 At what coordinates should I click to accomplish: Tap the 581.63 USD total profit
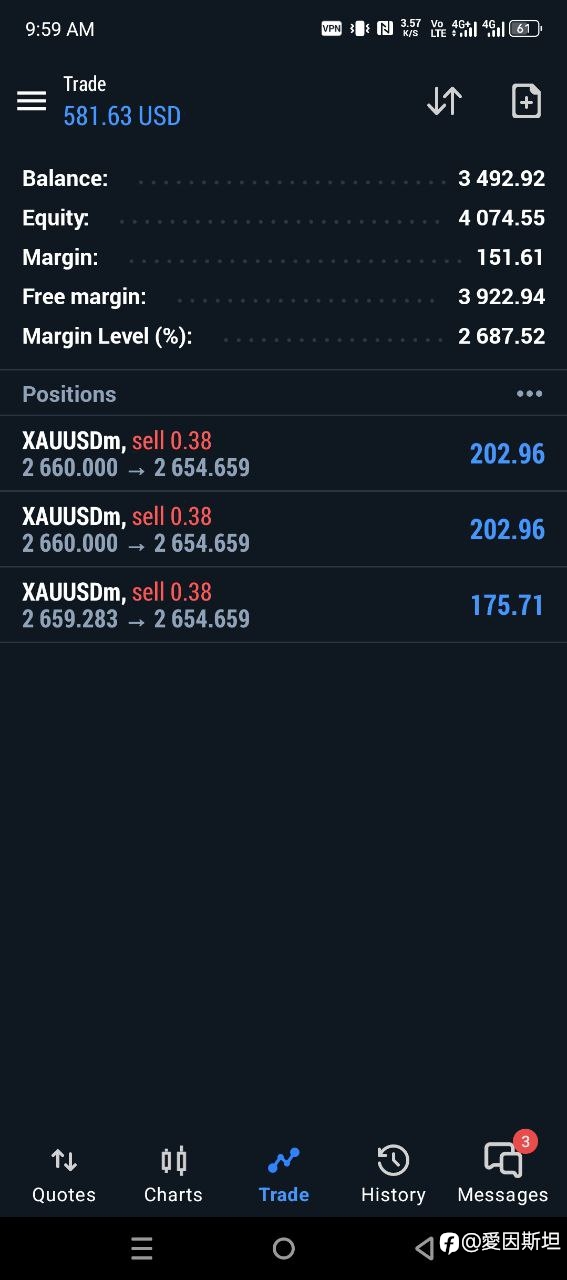(122, 116)
